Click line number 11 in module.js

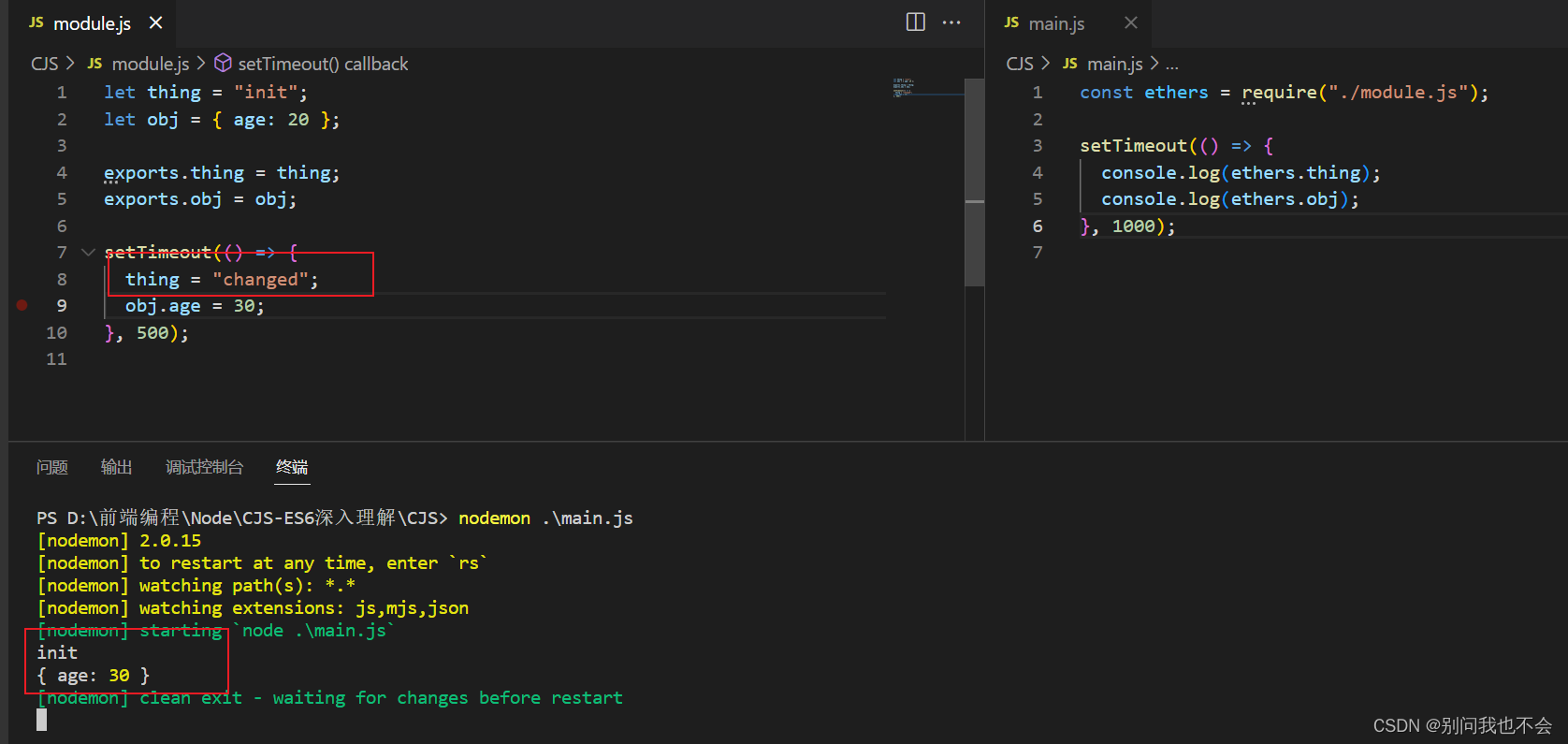(x=56, y=359)
